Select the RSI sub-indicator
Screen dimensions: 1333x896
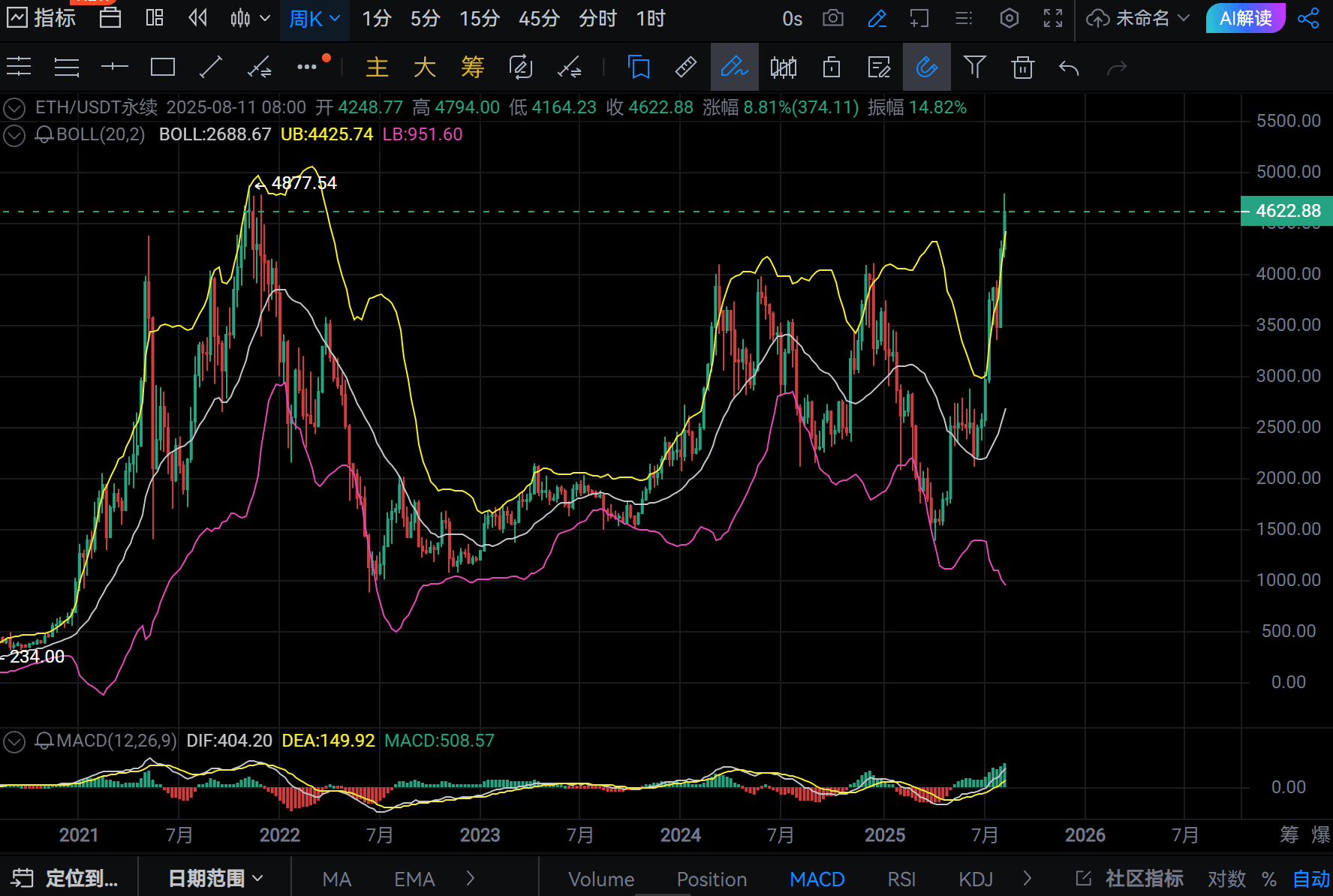(x=901, y=879)
